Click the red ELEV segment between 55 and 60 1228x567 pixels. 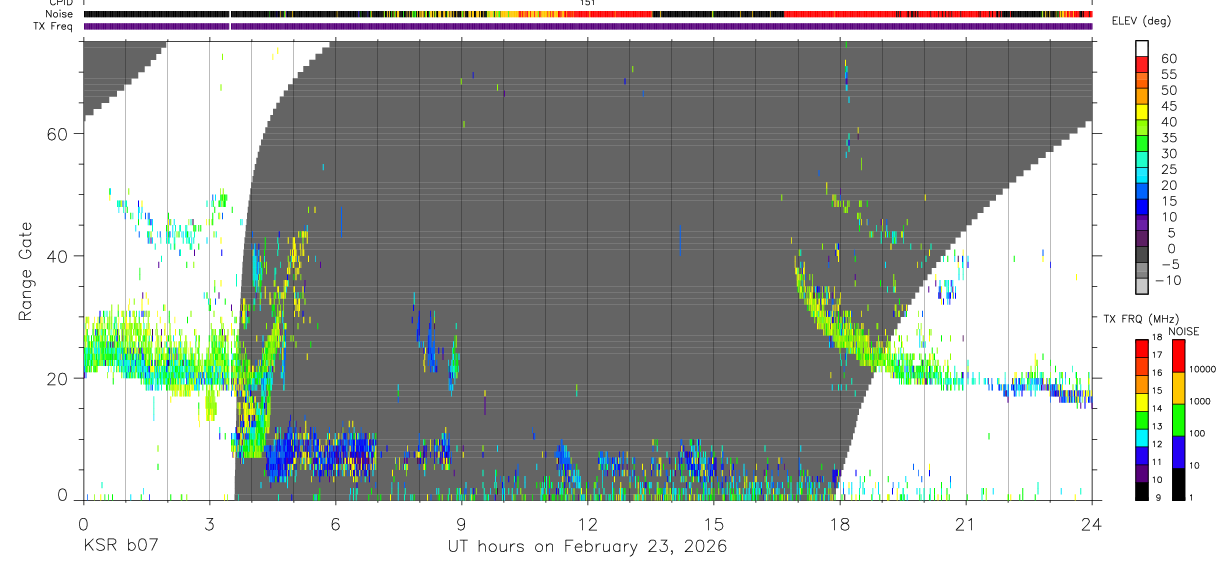(1142, 63)
